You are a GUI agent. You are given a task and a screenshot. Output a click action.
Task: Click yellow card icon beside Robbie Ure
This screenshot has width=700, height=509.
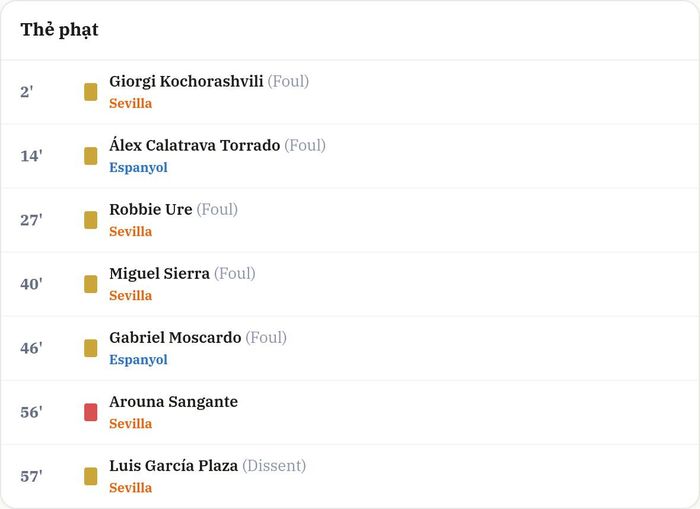click(x=91, y=220)
